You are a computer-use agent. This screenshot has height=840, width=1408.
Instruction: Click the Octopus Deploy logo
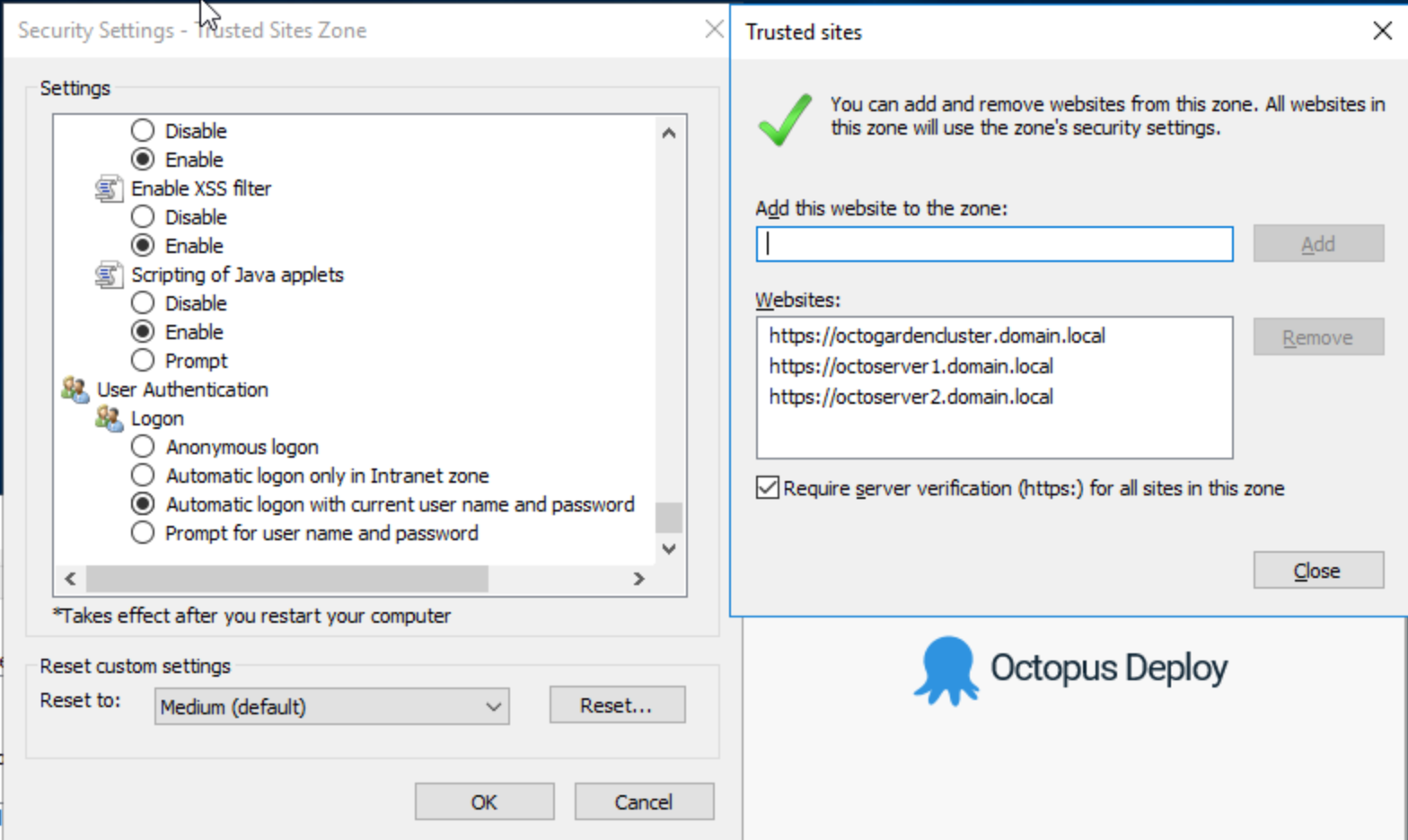pos(1069,668)
